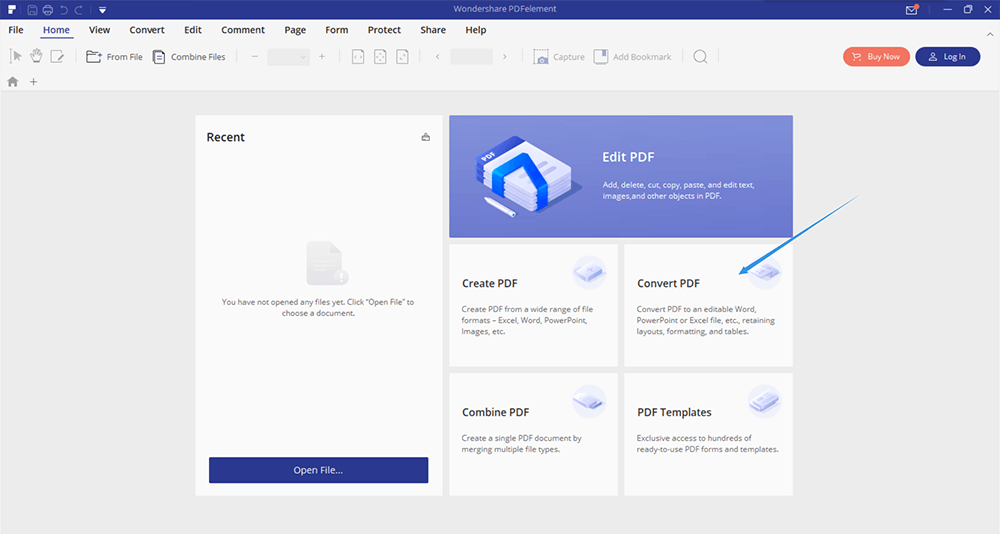Viewport: 1000px width, 534px height.
Task: Print using the printer icon
Action: coord(47,10)
